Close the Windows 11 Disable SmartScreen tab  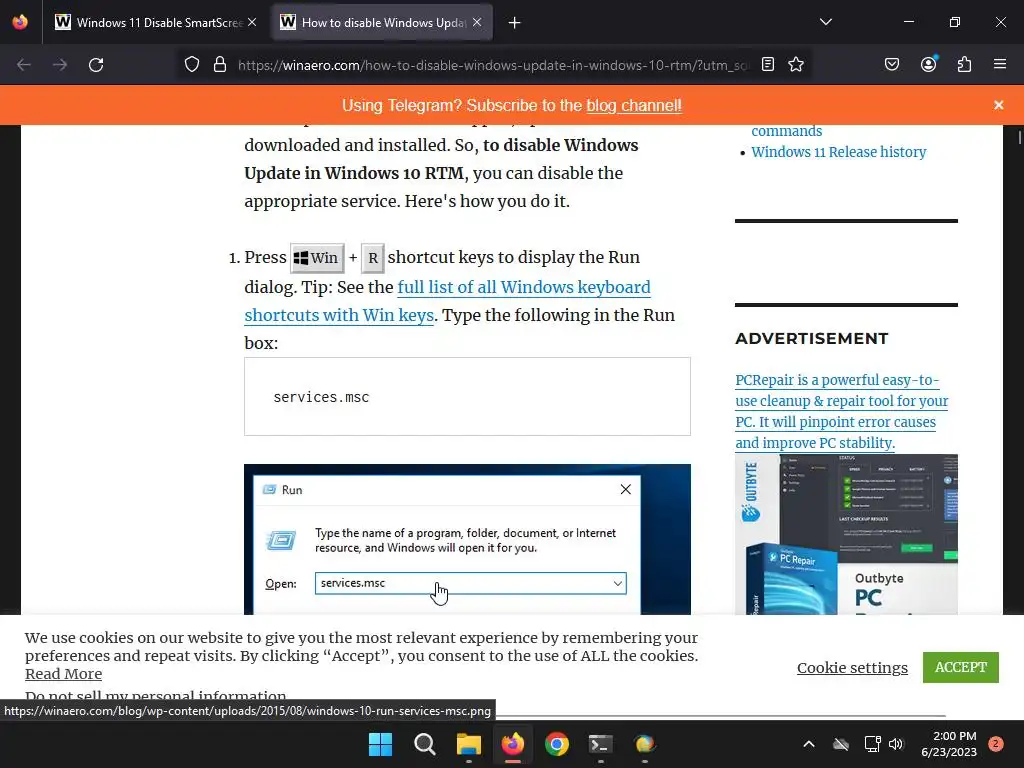click(252, 22)
